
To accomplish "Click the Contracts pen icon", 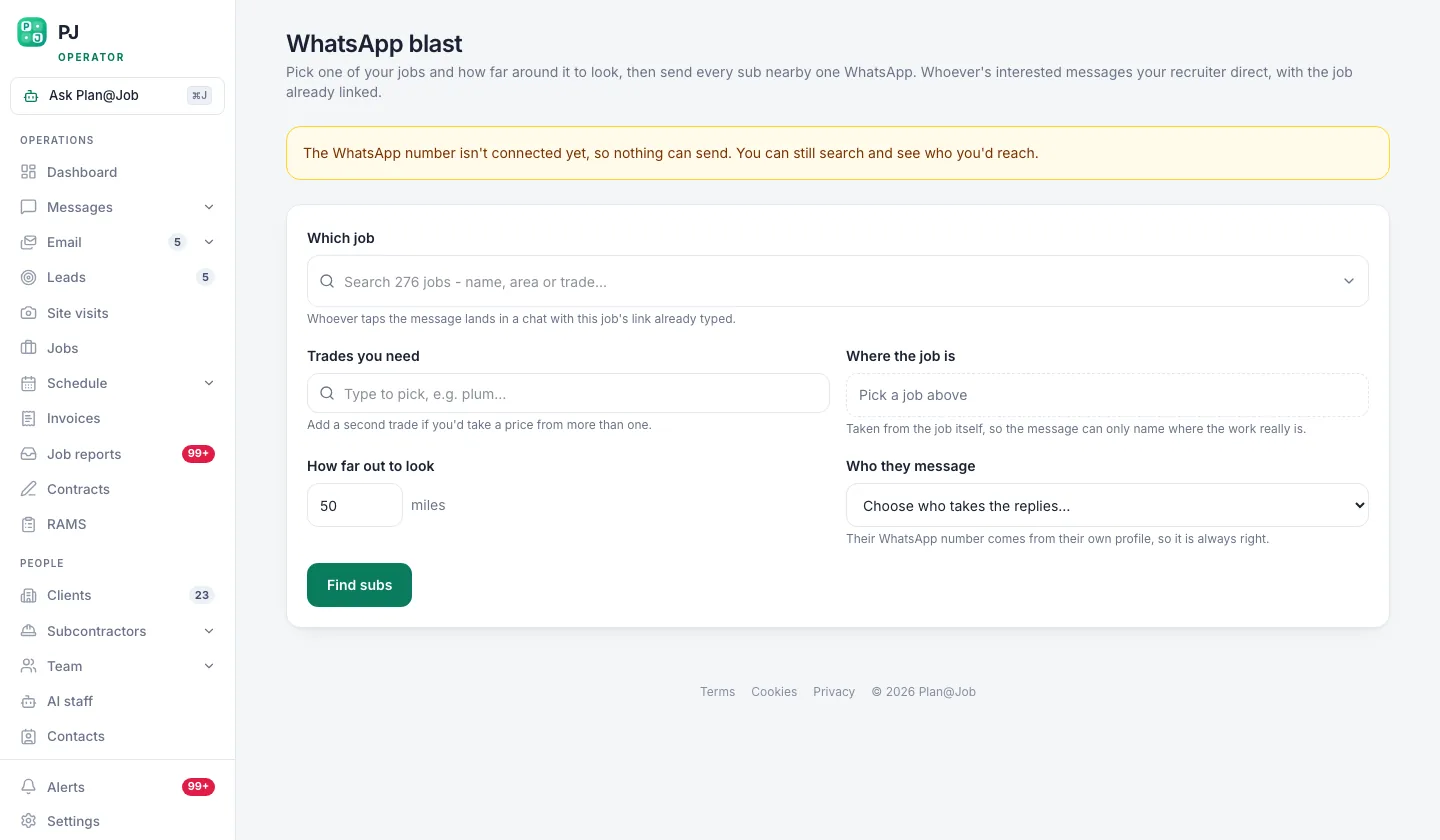I will click(x=28, y=489).
